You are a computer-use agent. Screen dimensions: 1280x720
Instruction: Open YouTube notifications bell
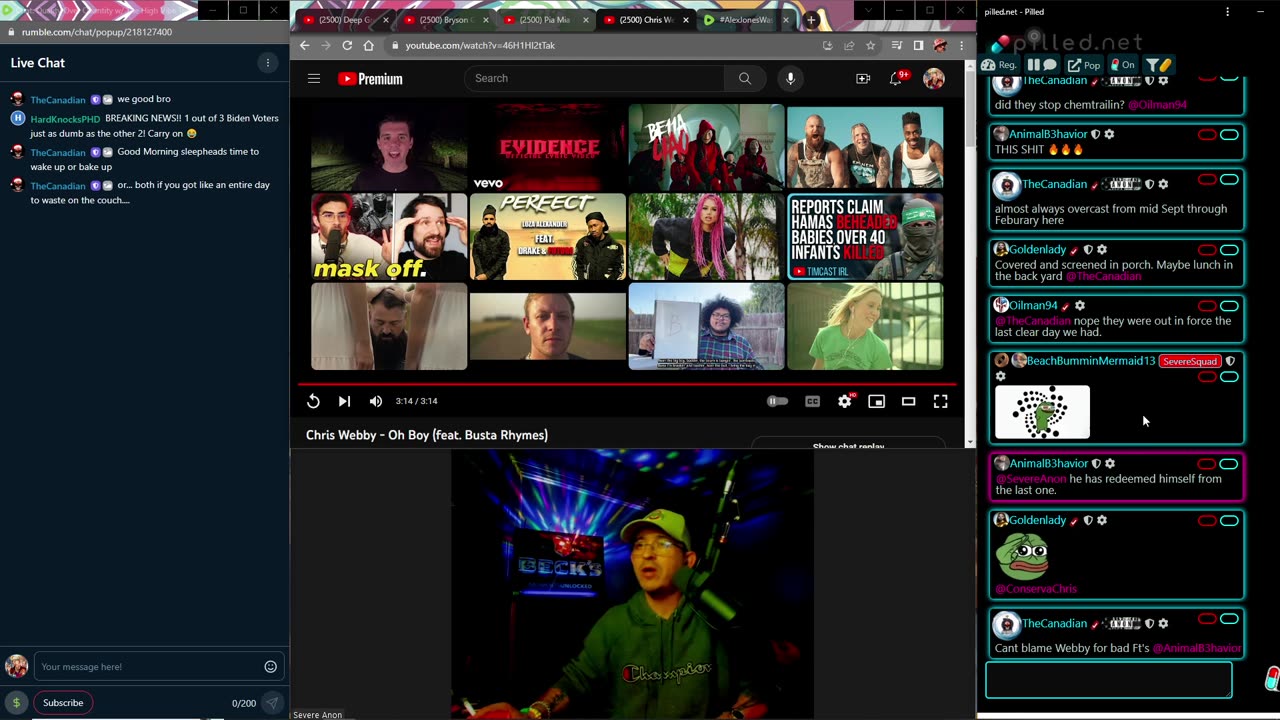point(896,78)
